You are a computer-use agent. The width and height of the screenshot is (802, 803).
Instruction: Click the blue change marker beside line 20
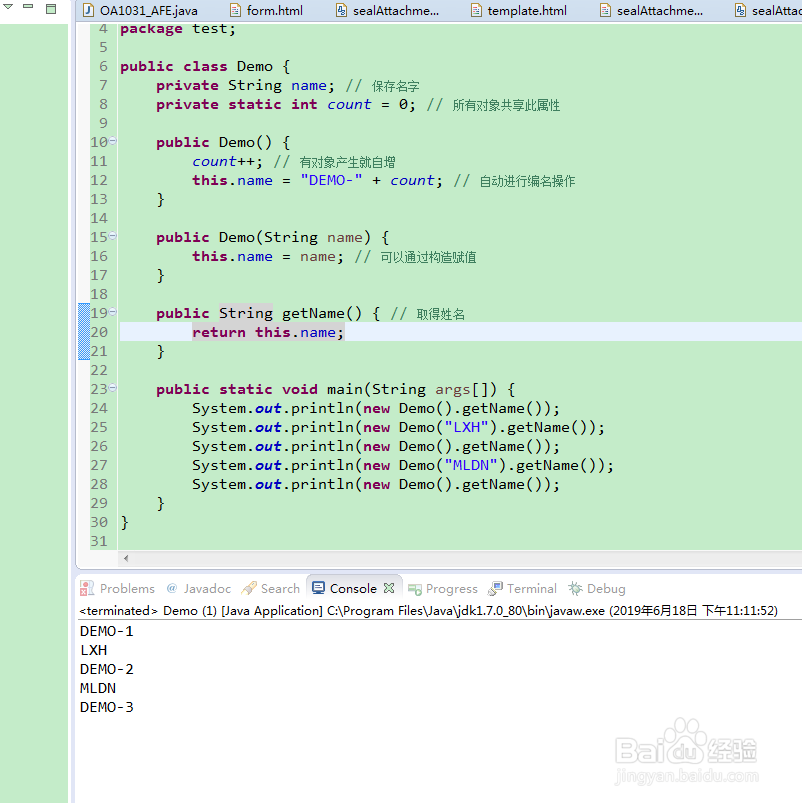point(84,332)
